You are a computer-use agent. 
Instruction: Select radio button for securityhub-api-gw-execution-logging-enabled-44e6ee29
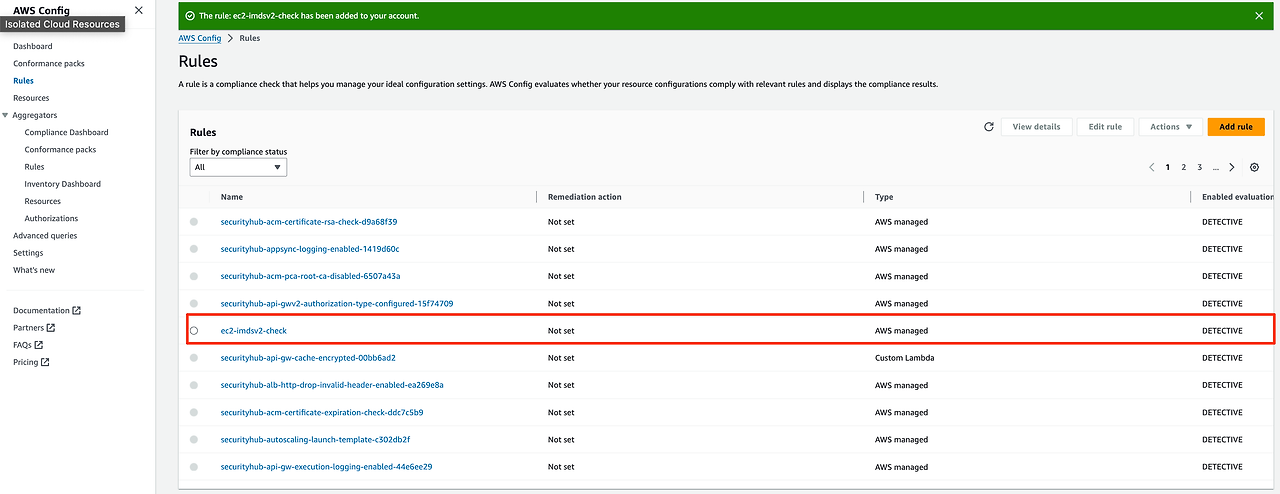point(194,467)
